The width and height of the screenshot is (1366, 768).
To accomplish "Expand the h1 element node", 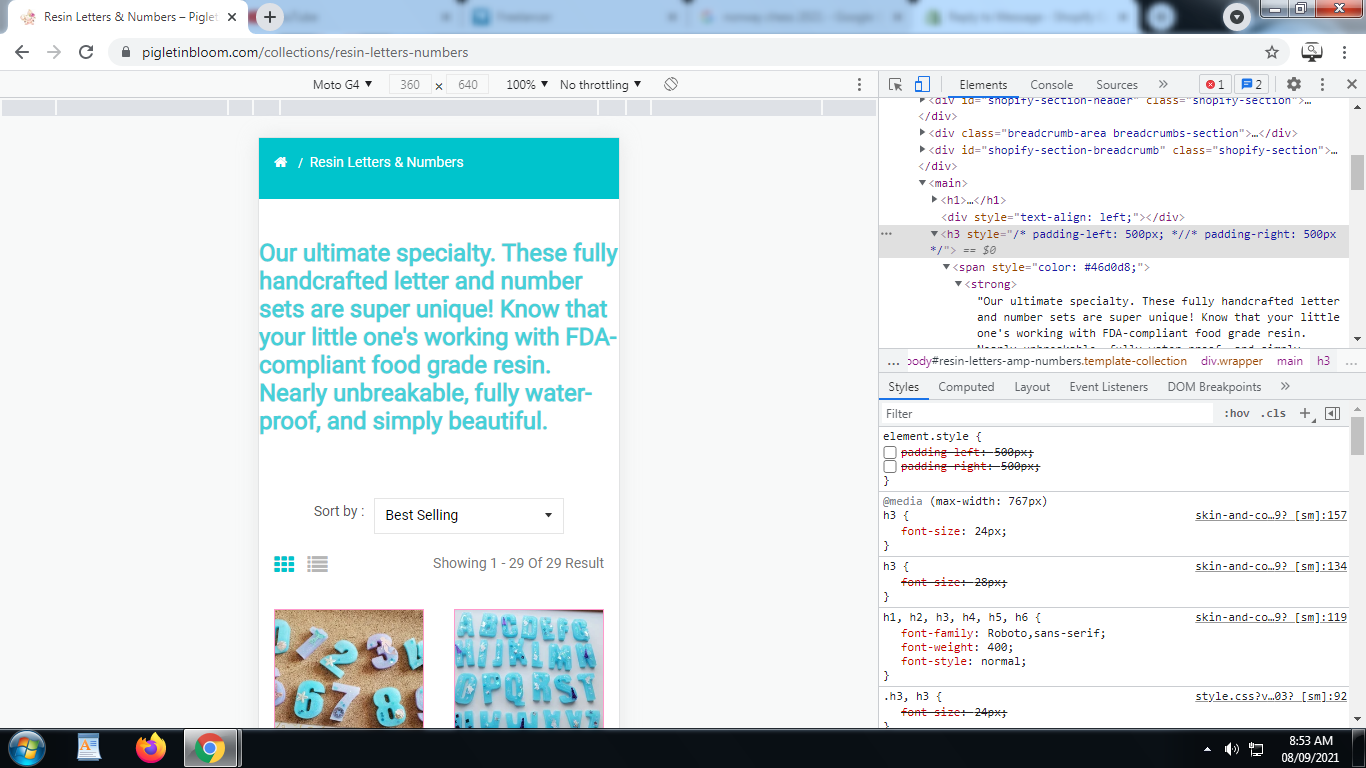I will (x=935, y=200).
